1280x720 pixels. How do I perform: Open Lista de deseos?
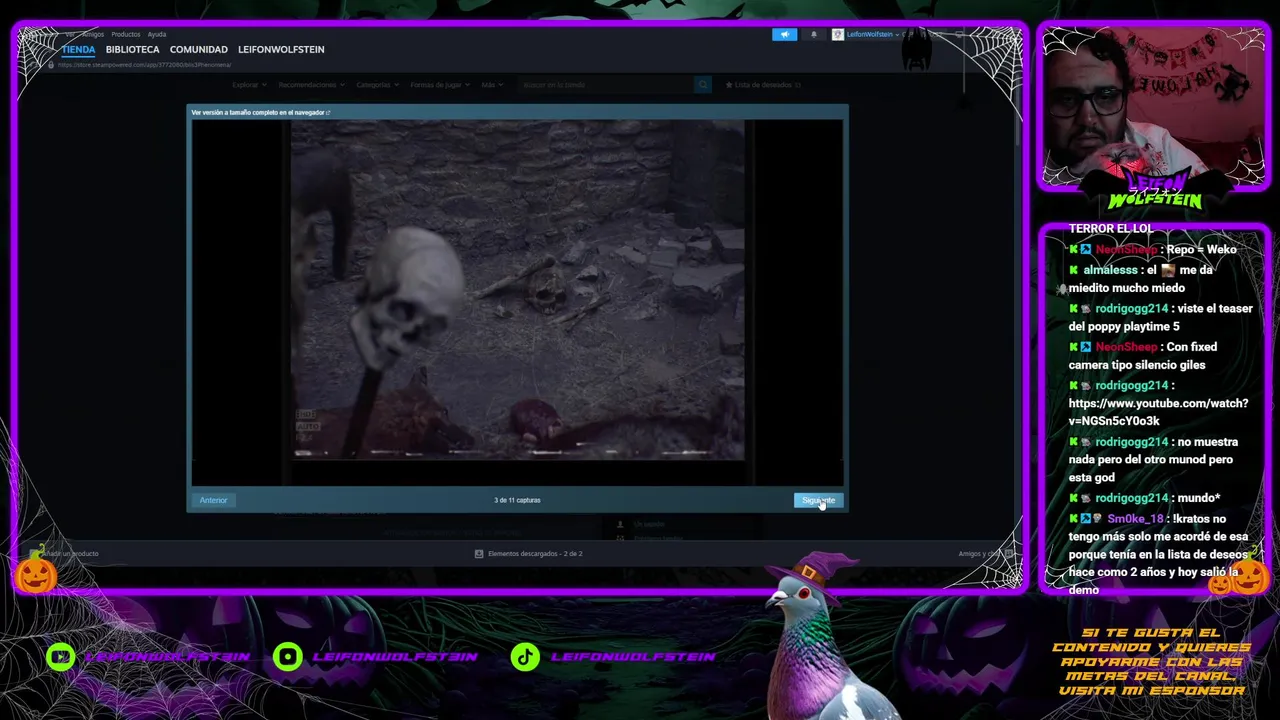point(764,85)
